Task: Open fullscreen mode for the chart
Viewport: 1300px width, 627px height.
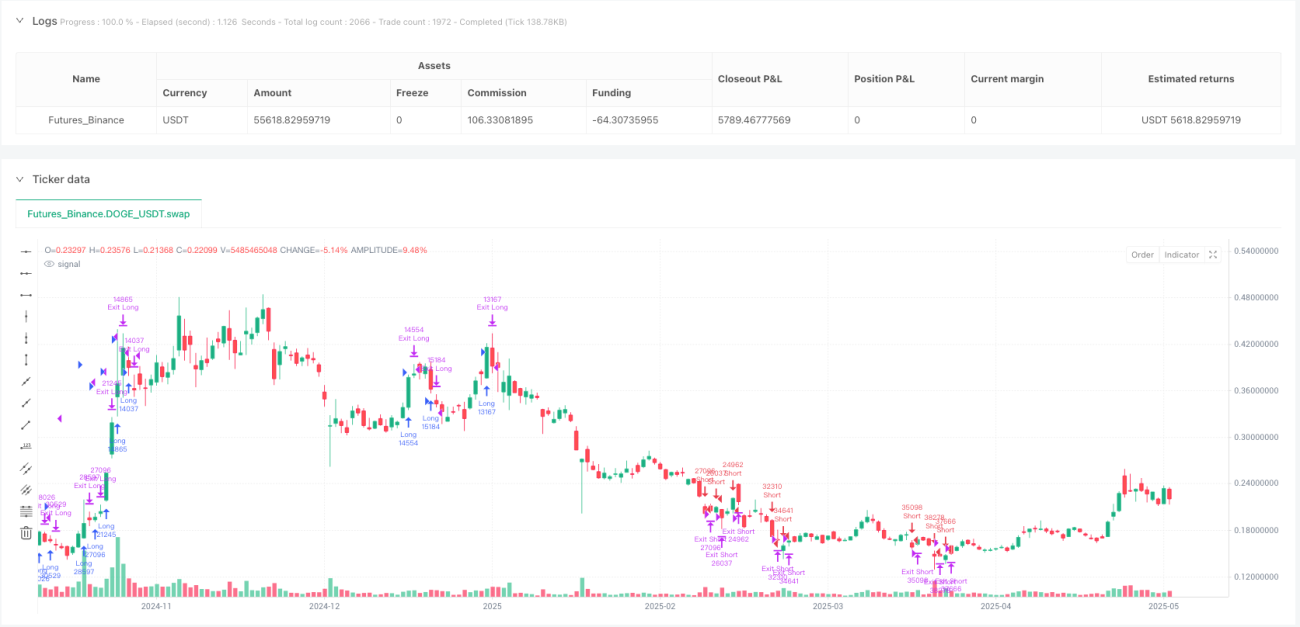Action: [x=1213, y=255]
